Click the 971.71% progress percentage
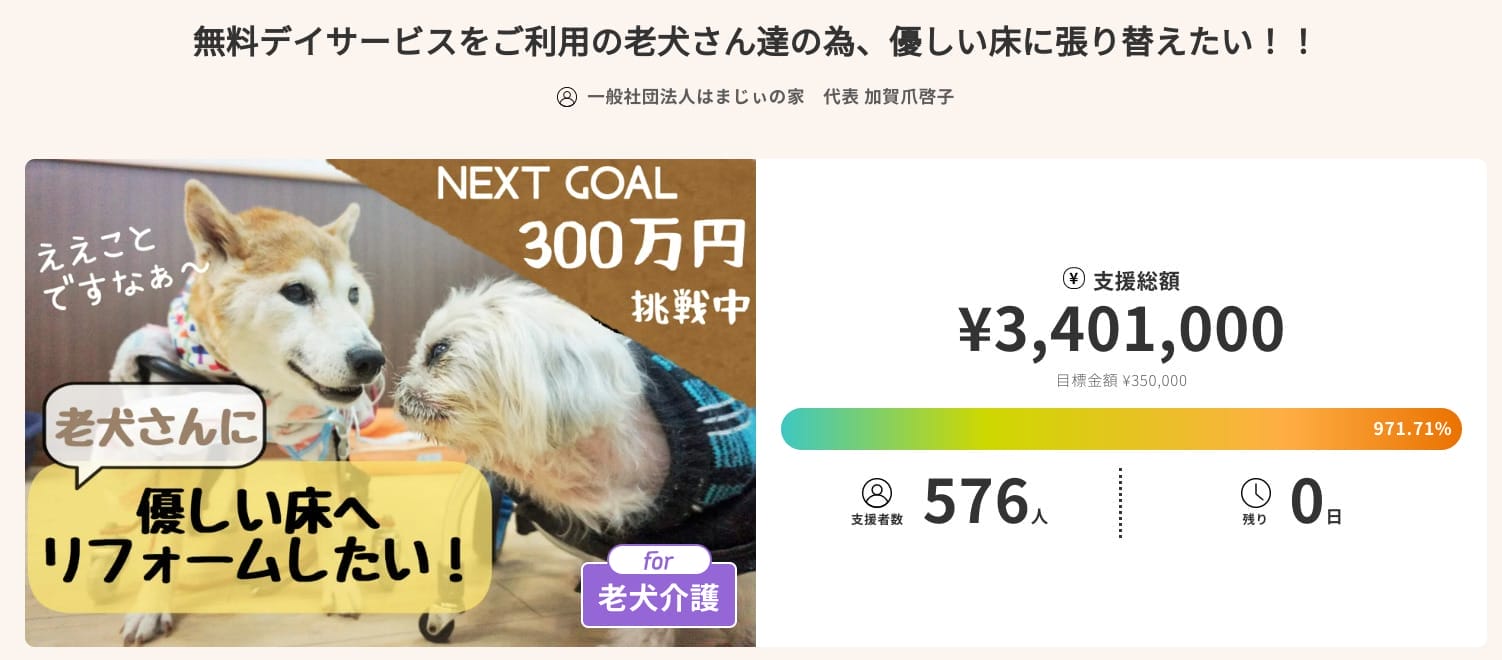The image size is (1502, 660). (x=1411, y=429)
